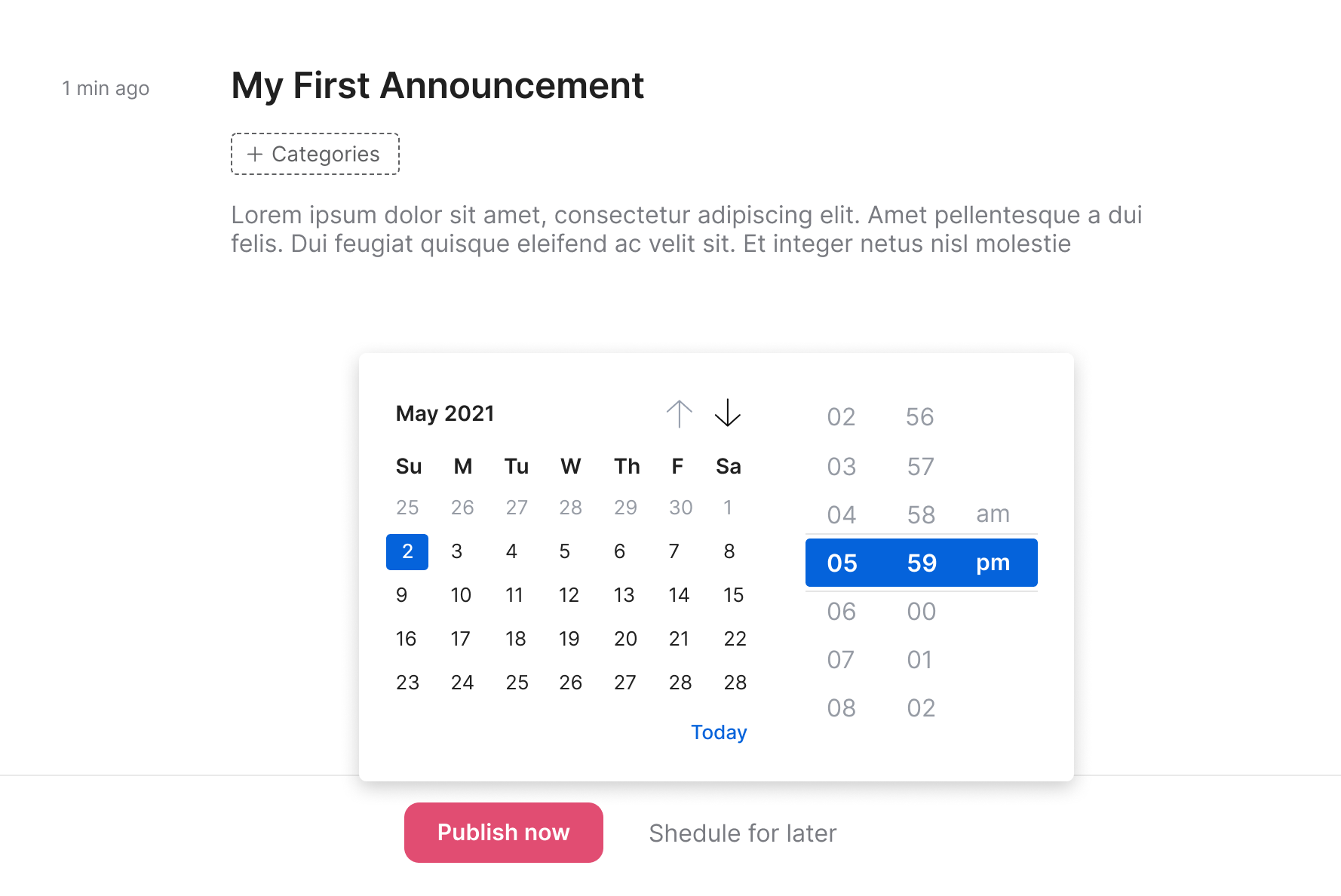Pick May 13 in the calendar
This screenshot has width=1341, height=896.
pos(624,595)
